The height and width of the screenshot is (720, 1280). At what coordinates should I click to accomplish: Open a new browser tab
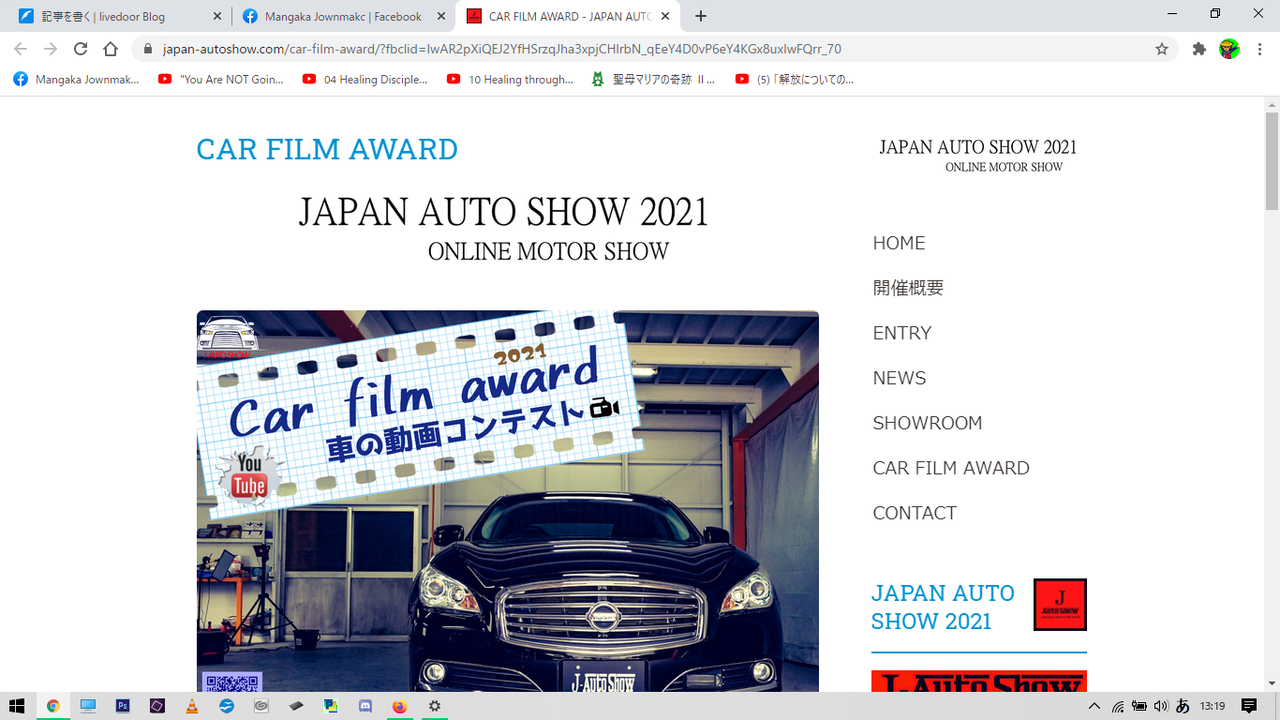701,16
